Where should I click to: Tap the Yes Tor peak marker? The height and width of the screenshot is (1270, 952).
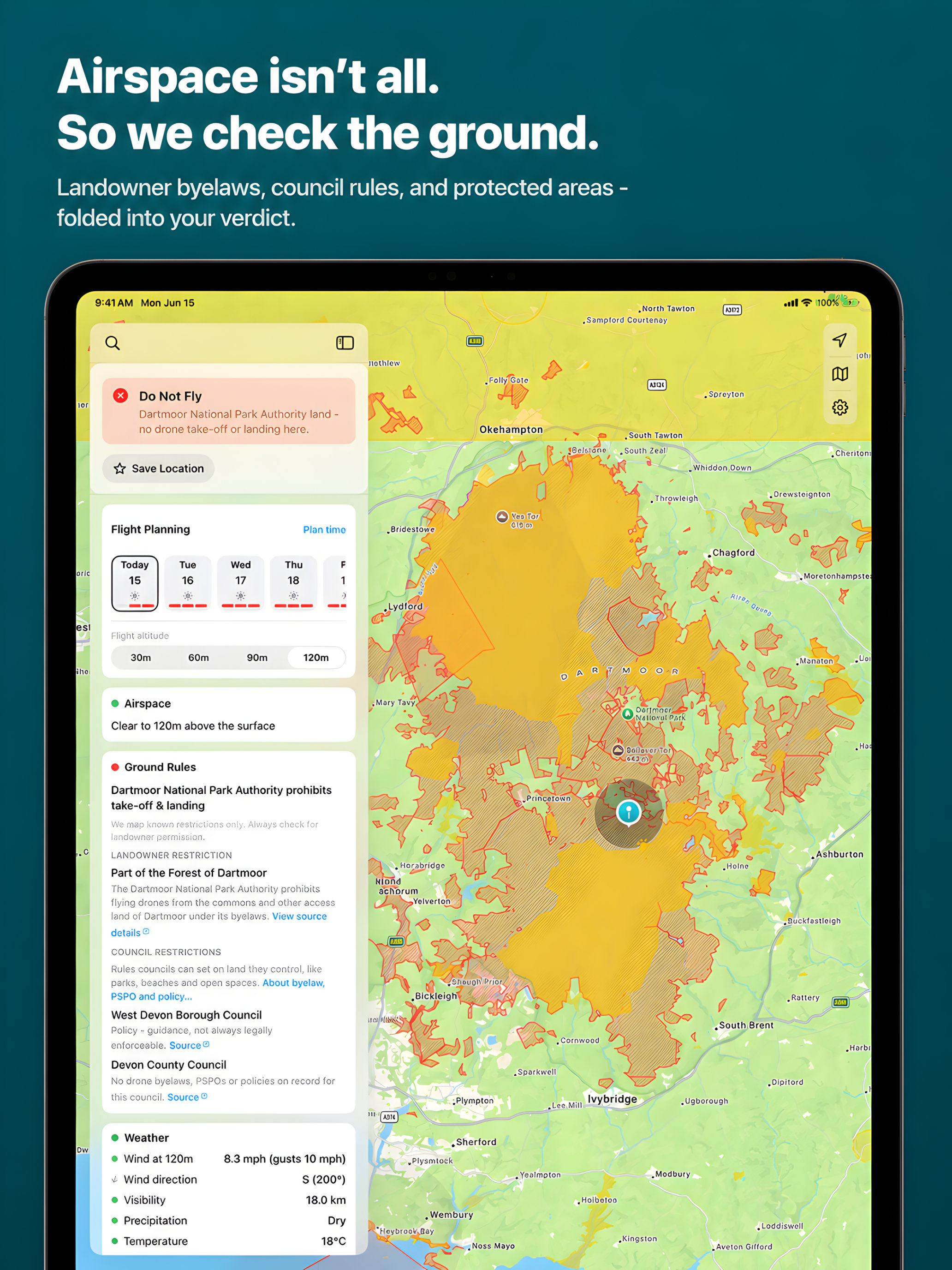pyautogui.click(x=502, y=517)
